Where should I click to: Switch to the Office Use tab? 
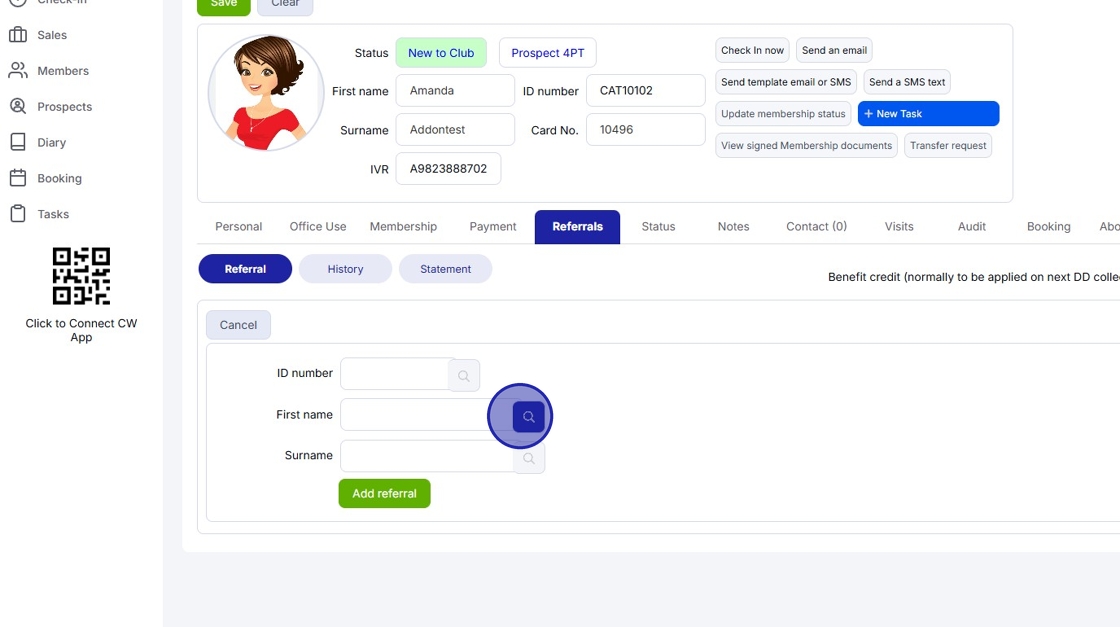(x=318, y=226)
